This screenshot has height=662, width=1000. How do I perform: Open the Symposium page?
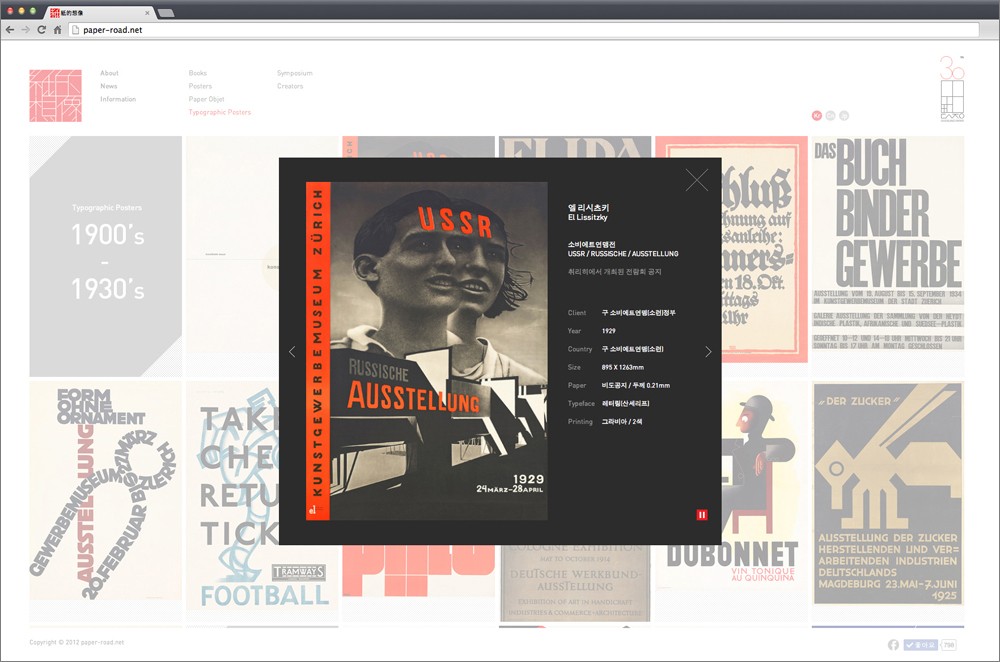coord(295,73)
